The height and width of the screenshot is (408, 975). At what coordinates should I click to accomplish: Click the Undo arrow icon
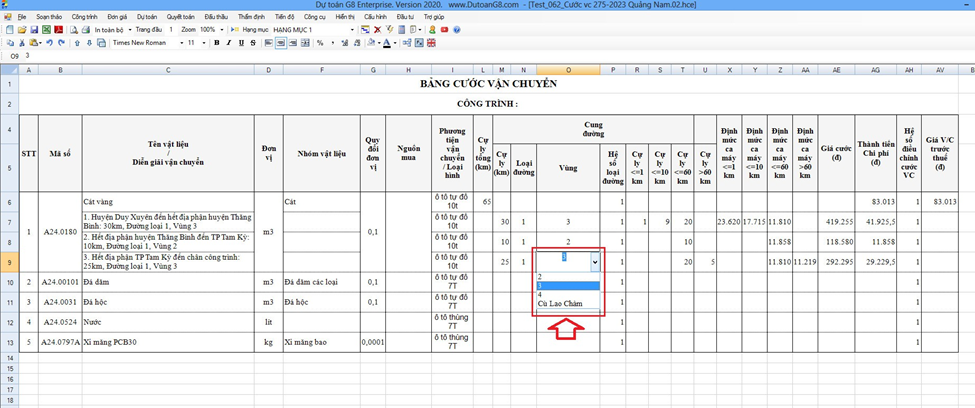click(x=48, y=43)
